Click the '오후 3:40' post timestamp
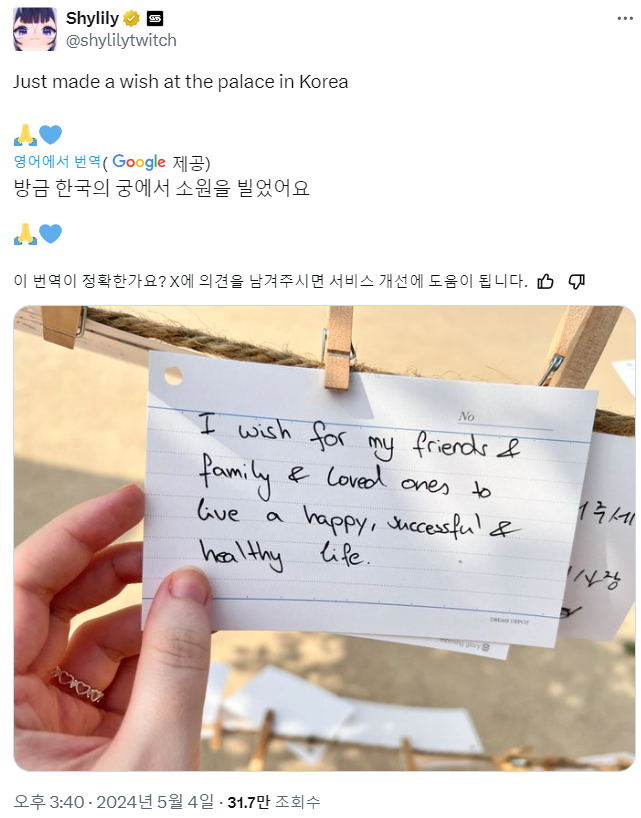Image resolution: width=641 pixels, height=818 pixels. [49, 802]
